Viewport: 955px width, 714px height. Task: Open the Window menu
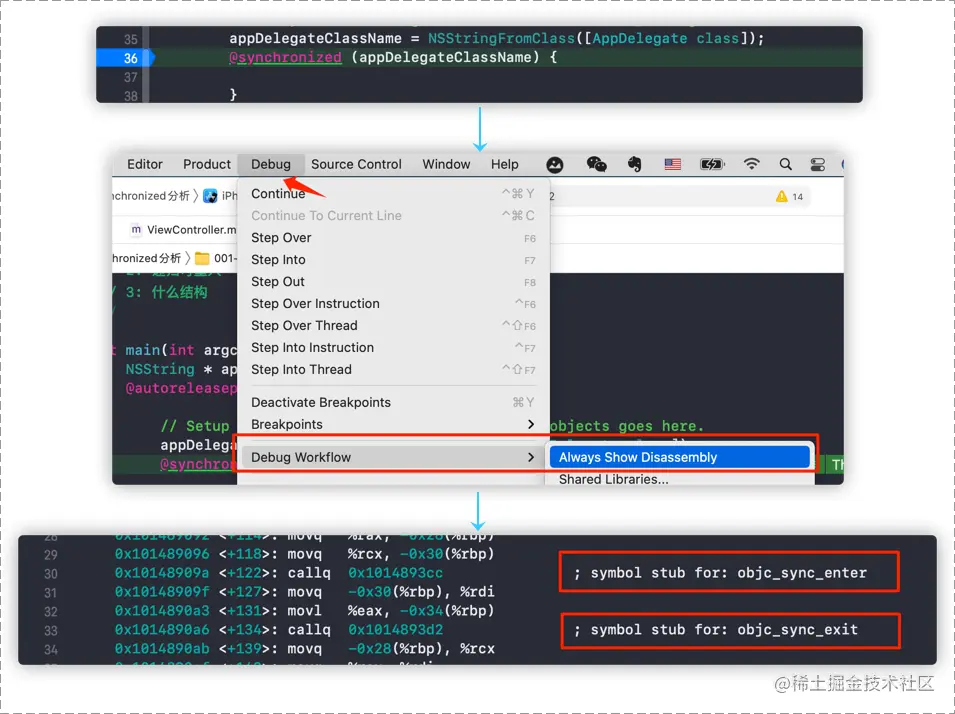[446, 164]
